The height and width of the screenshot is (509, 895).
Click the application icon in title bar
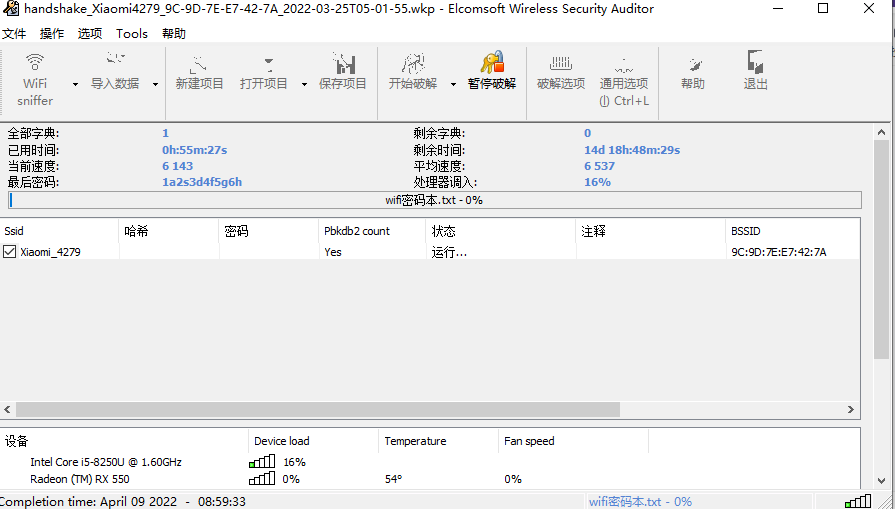click(x=10, y=9)
